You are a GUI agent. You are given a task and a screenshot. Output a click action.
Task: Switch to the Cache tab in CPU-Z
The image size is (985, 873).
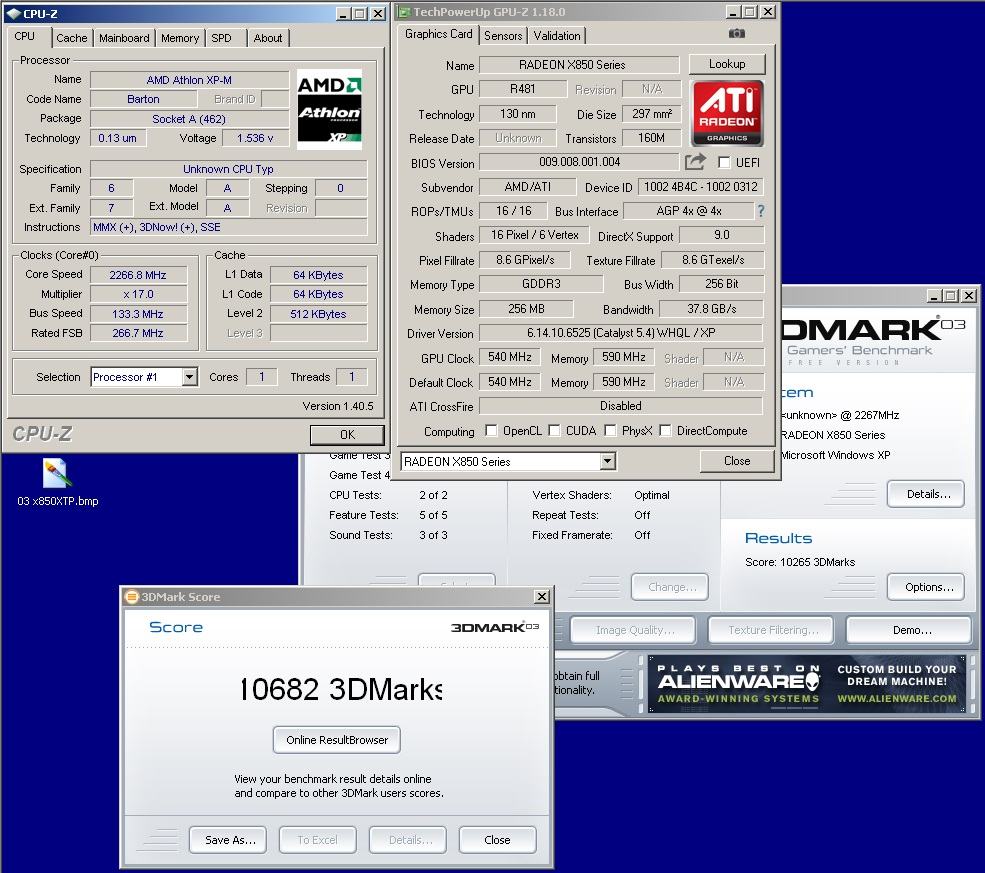(72, 38)
